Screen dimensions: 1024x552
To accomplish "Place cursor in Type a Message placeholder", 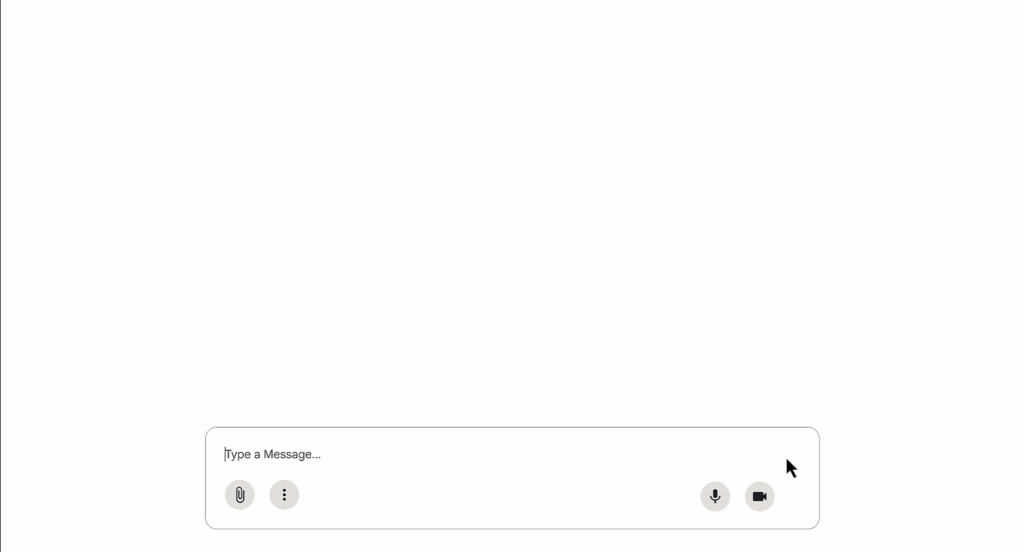I will click(x=273, y=454).
